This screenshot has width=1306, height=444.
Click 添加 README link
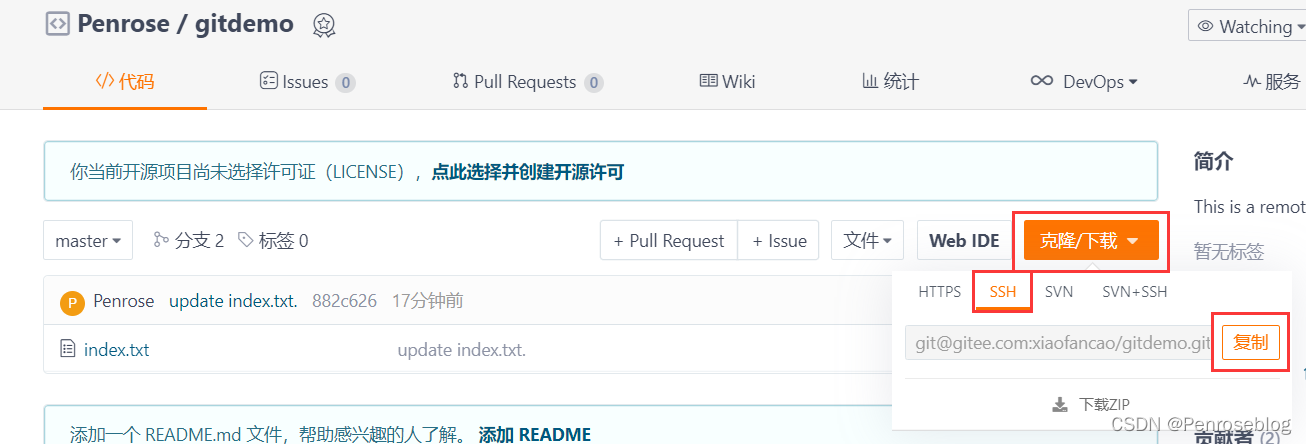point(535,435)
